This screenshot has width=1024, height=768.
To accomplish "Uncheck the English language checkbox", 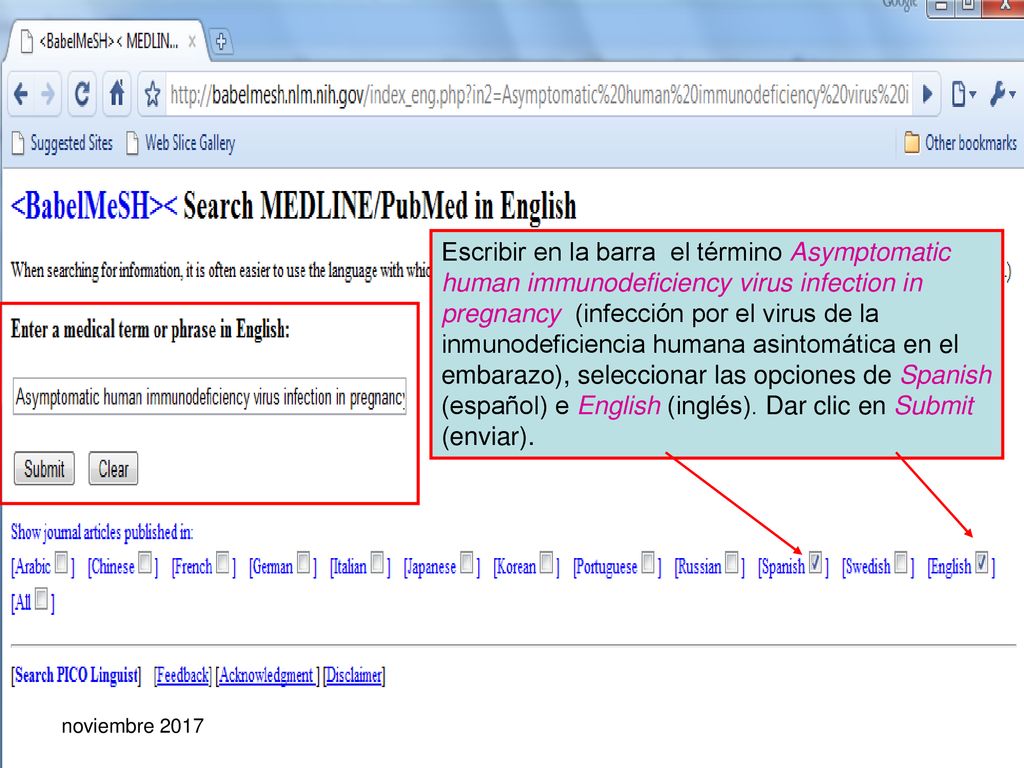I will point(982,562).
